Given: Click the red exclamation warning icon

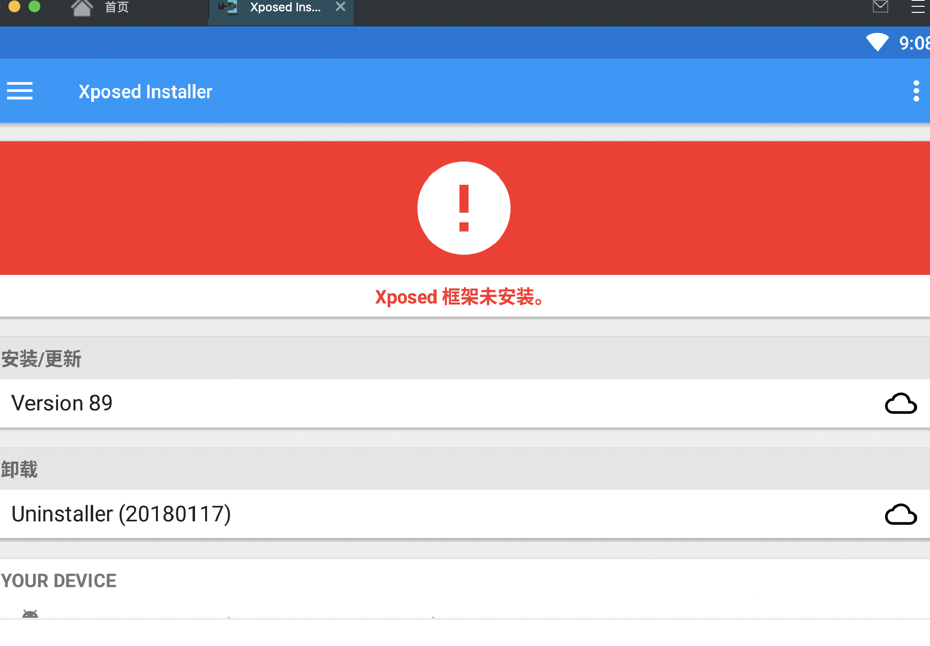Looking at the screenshot, I should pos(464,208).
